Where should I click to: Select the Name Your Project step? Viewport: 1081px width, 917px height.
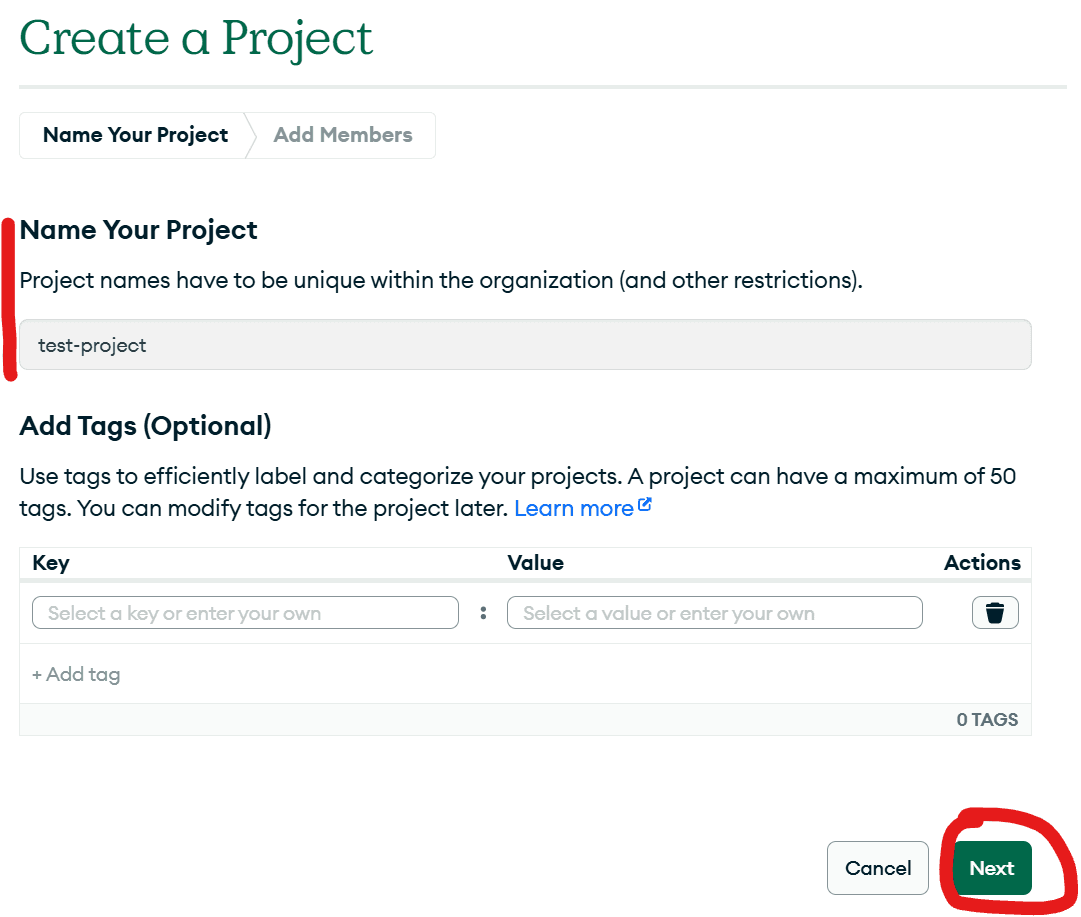(135, 135)
